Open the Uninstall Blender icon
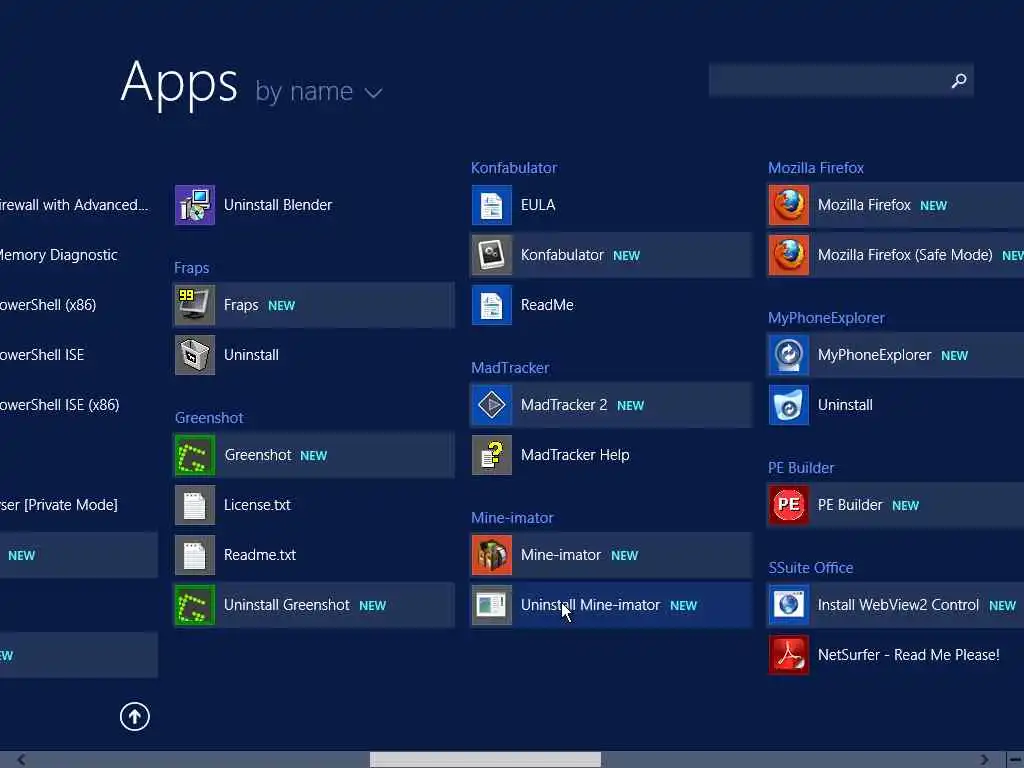This screenshot has height=768, width=1024. tap(195, 205)
